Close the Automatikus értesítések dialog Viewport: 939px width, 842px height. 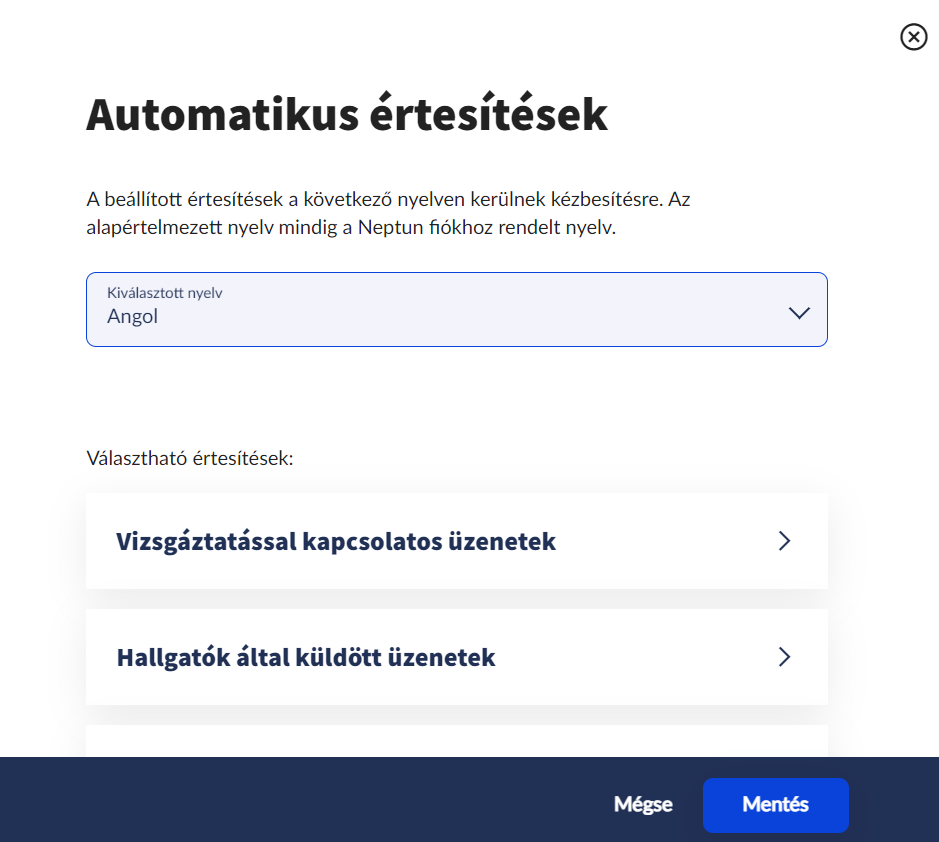913,38
